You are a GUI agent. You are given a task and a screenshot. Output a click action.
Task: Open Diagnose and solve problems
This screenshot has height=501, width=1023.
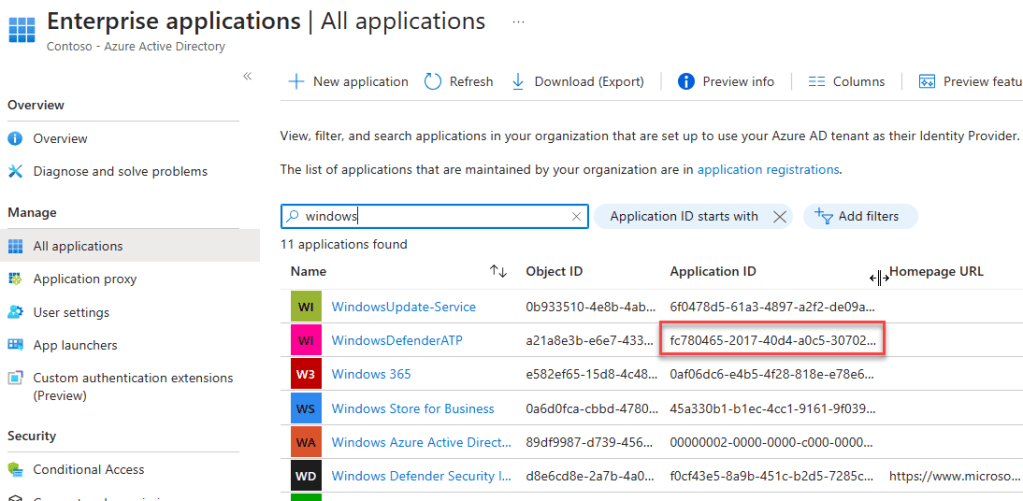(x=120, y=171)
